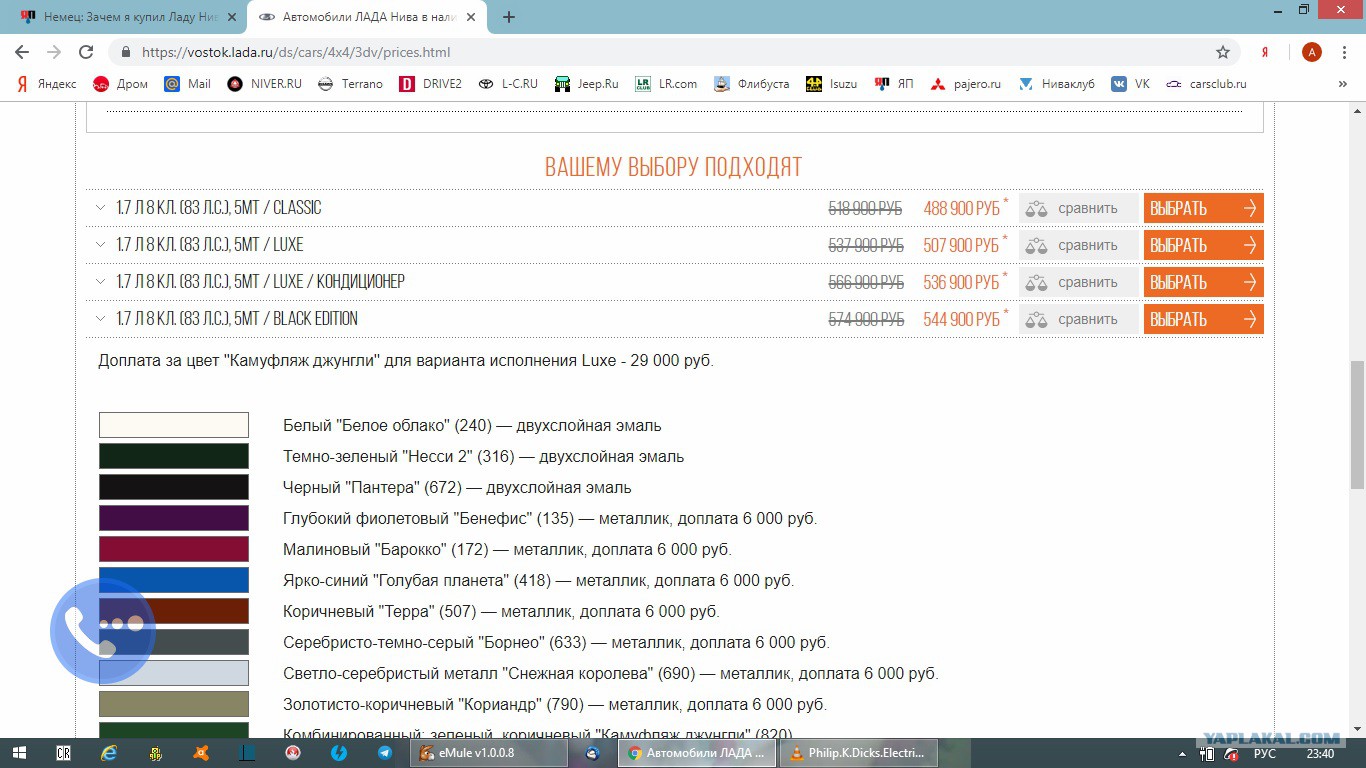Viewport: 1366px width, 768px height.
Task: Click compare scales icon for Black Edition
Action: [1036, 319]
